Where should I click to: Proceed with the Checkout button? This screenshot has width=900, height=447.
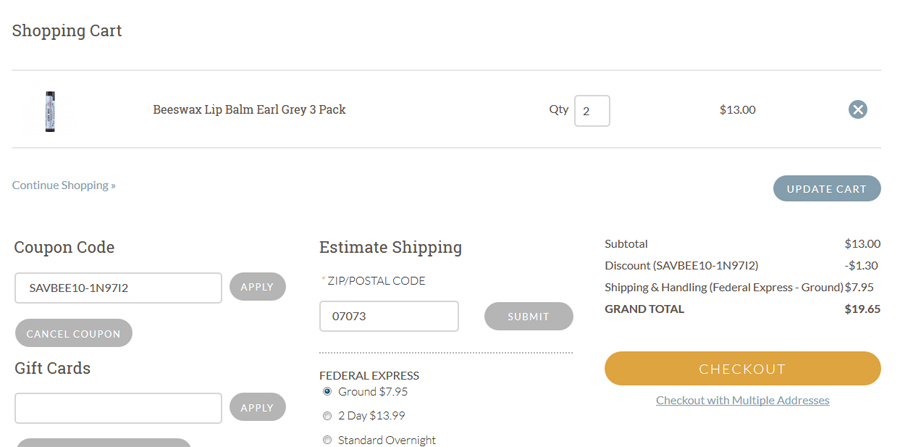(742, 368)
